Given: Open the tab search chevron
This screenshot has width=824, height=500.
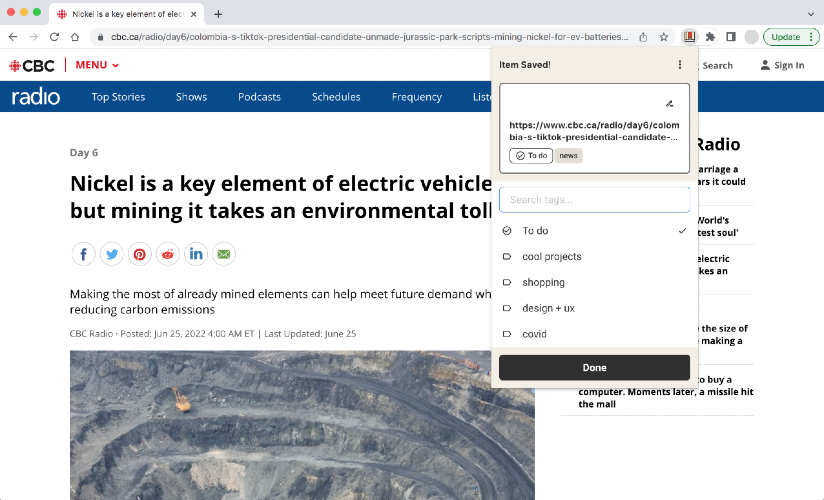Looking at the screenshot, I should click(x=810, y=14).
